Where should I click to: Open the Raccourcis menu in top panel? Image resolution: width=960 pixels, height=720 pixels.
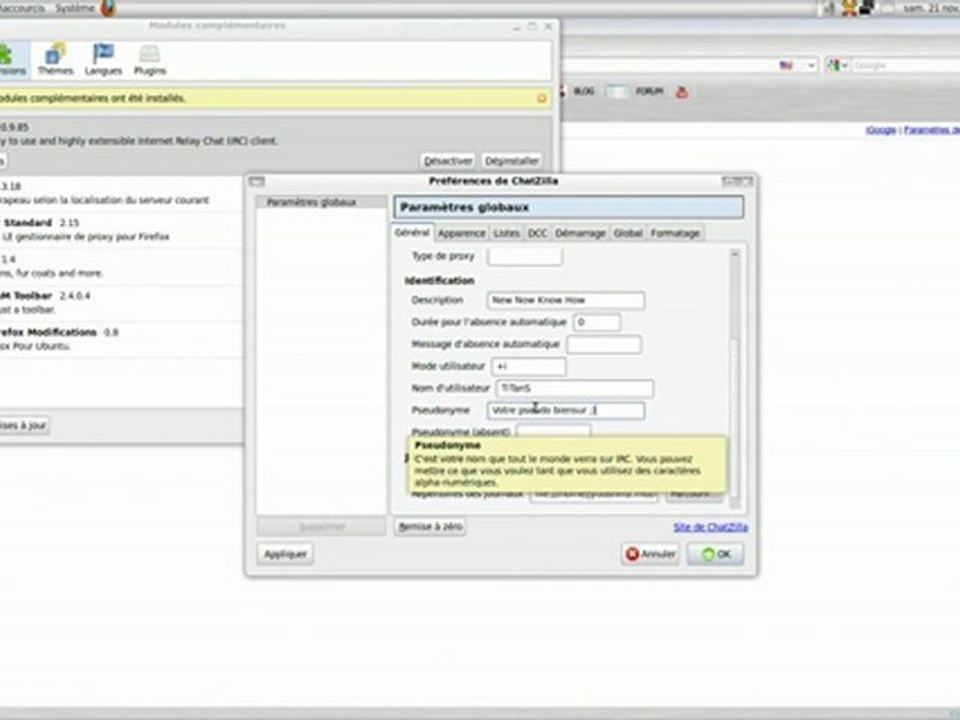[22, 8]
